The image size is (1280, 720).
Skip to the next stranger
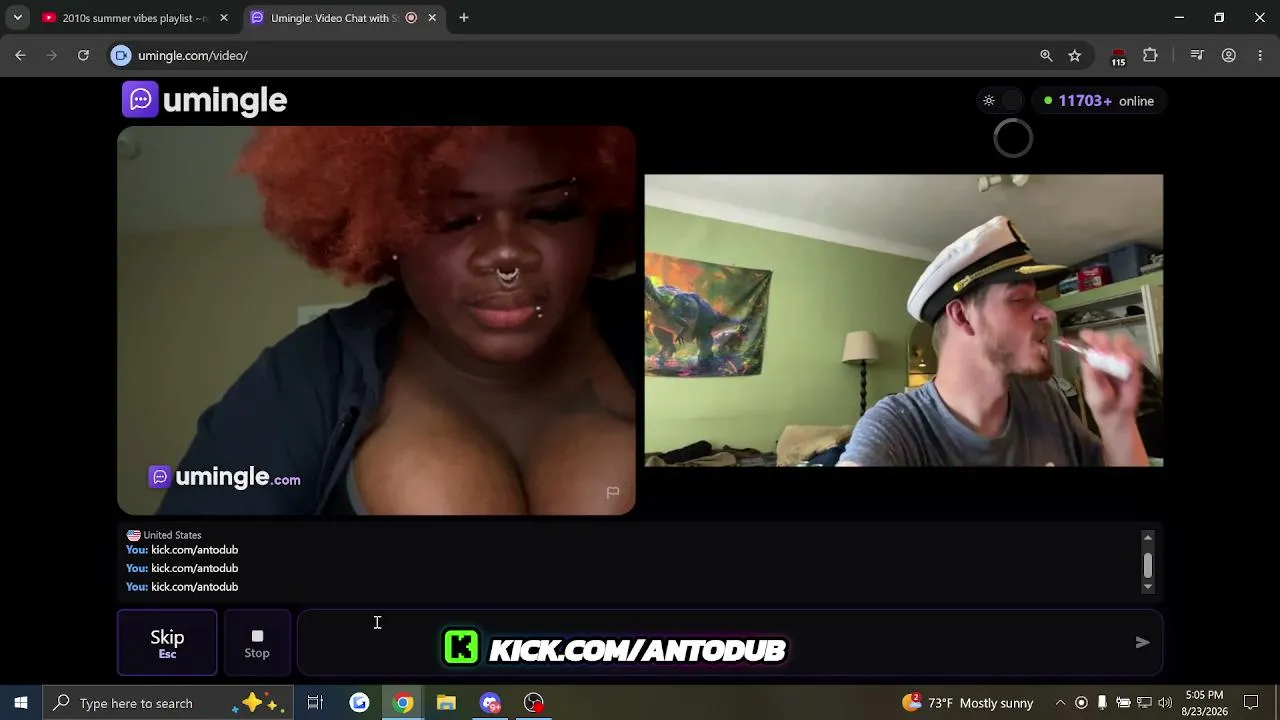(167, 643)
